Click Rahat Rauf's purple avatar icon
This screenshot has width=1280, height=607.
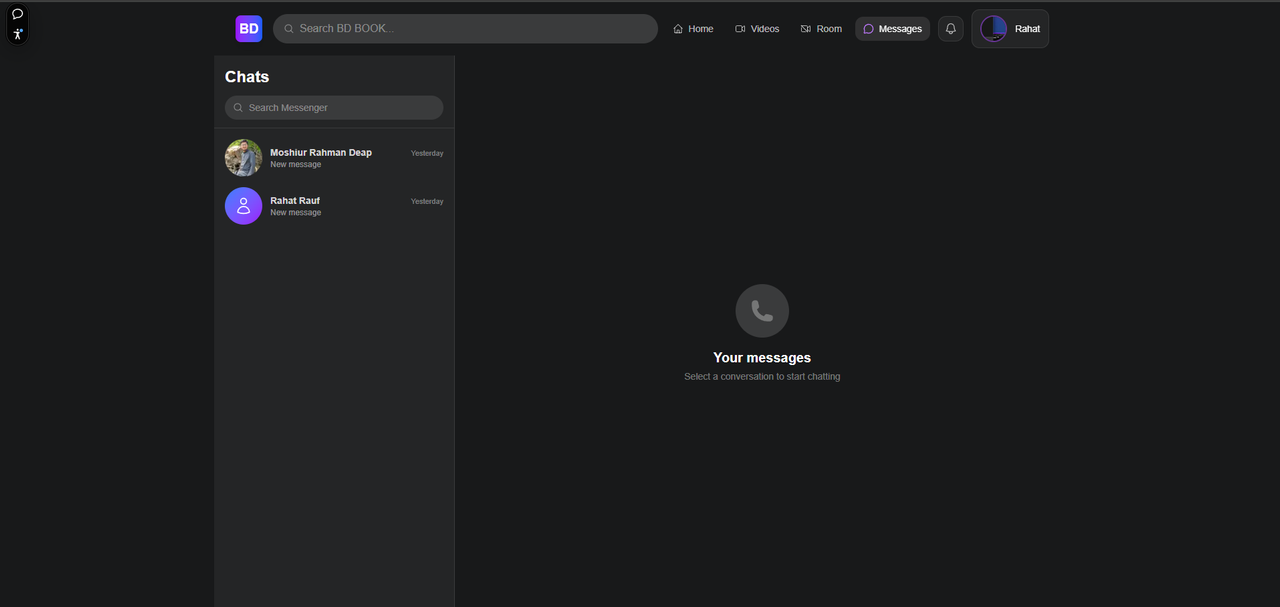[244, 206]
